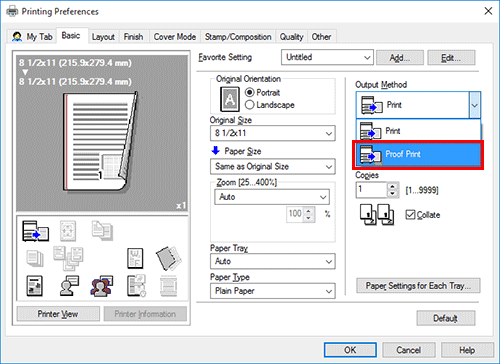Select Proof Print in output method list

pos(418,155)
